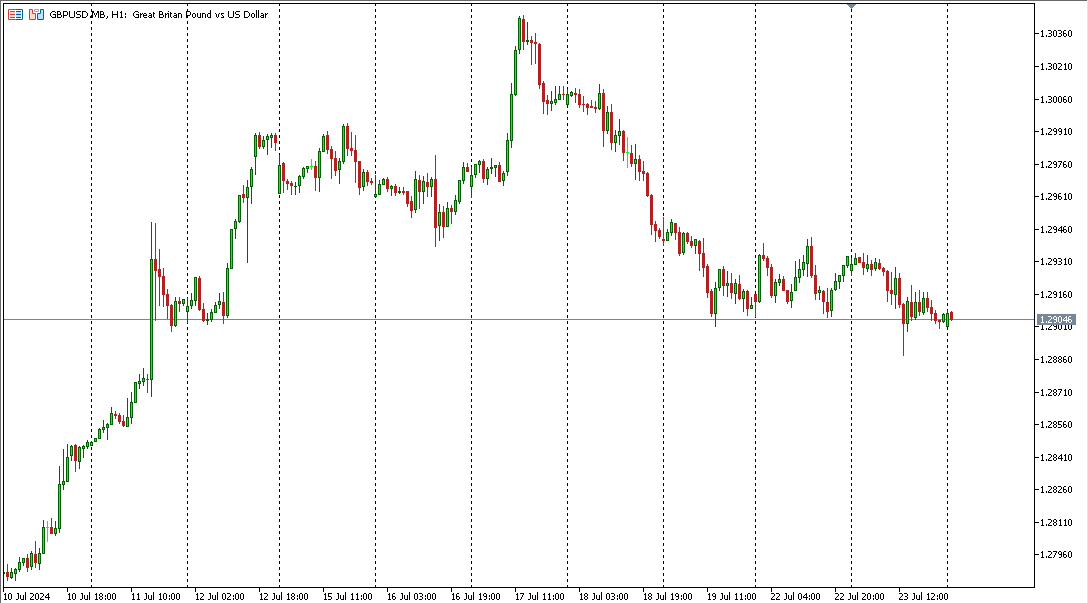Click the 1.29610 price axis label
The image size is (1088, 603).
[1055, 197]
